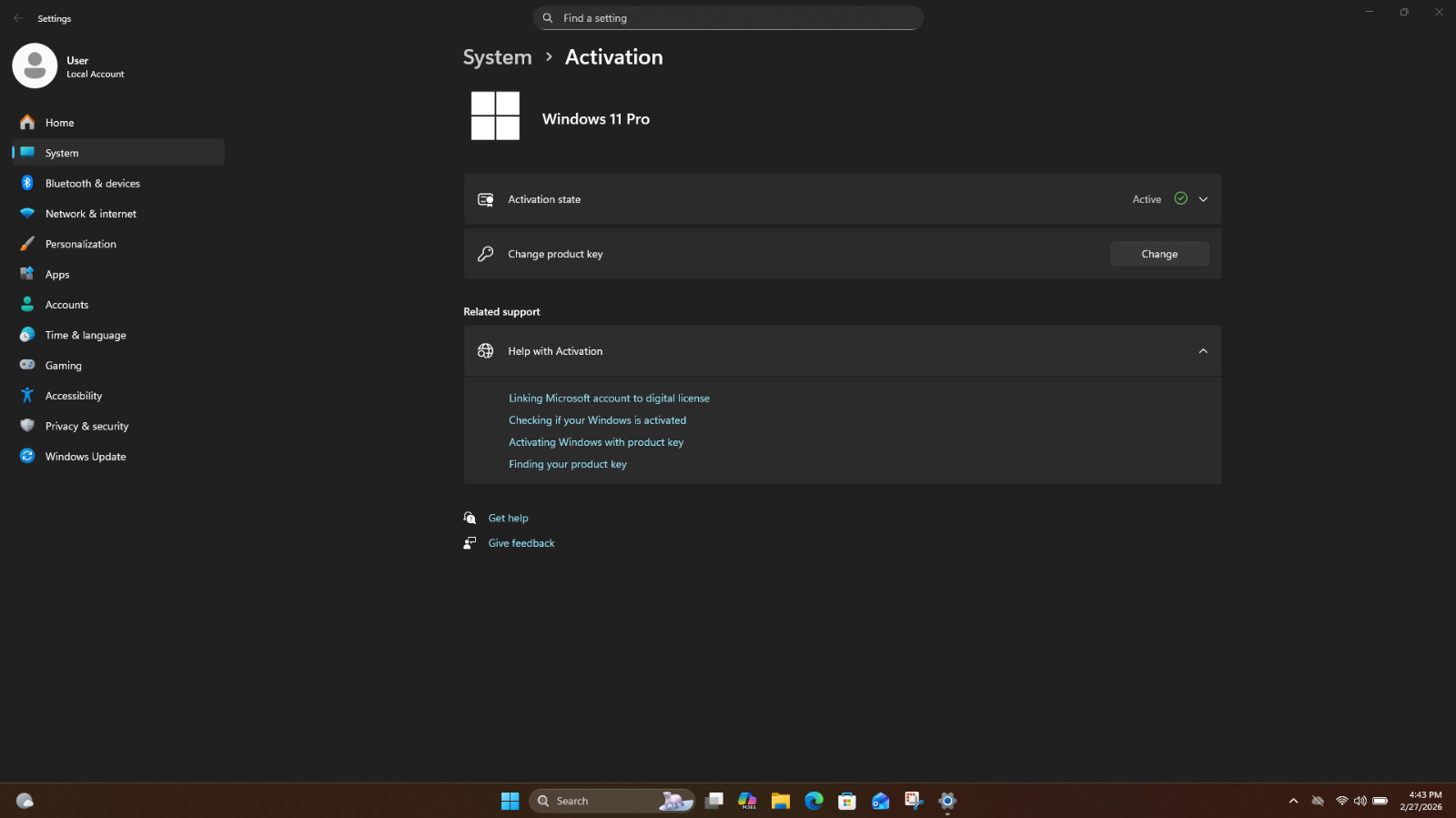Open the User profile avatar
Image resolution: width=1456 pixels, height=818 pixels.
35,66
